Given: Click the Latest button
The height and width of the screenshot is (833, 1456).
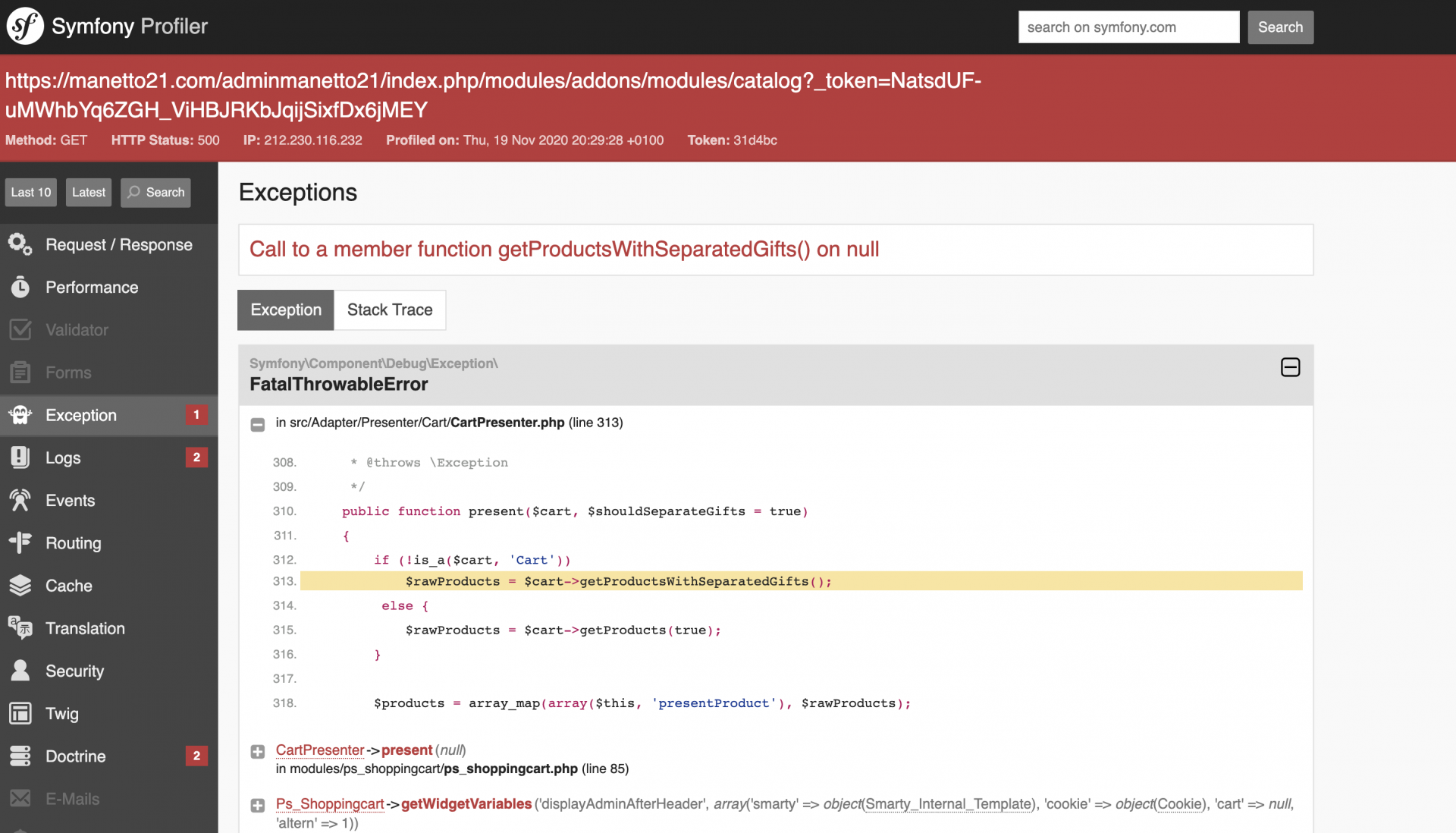Looking at the screenshot, I should (x=89, y=192).
